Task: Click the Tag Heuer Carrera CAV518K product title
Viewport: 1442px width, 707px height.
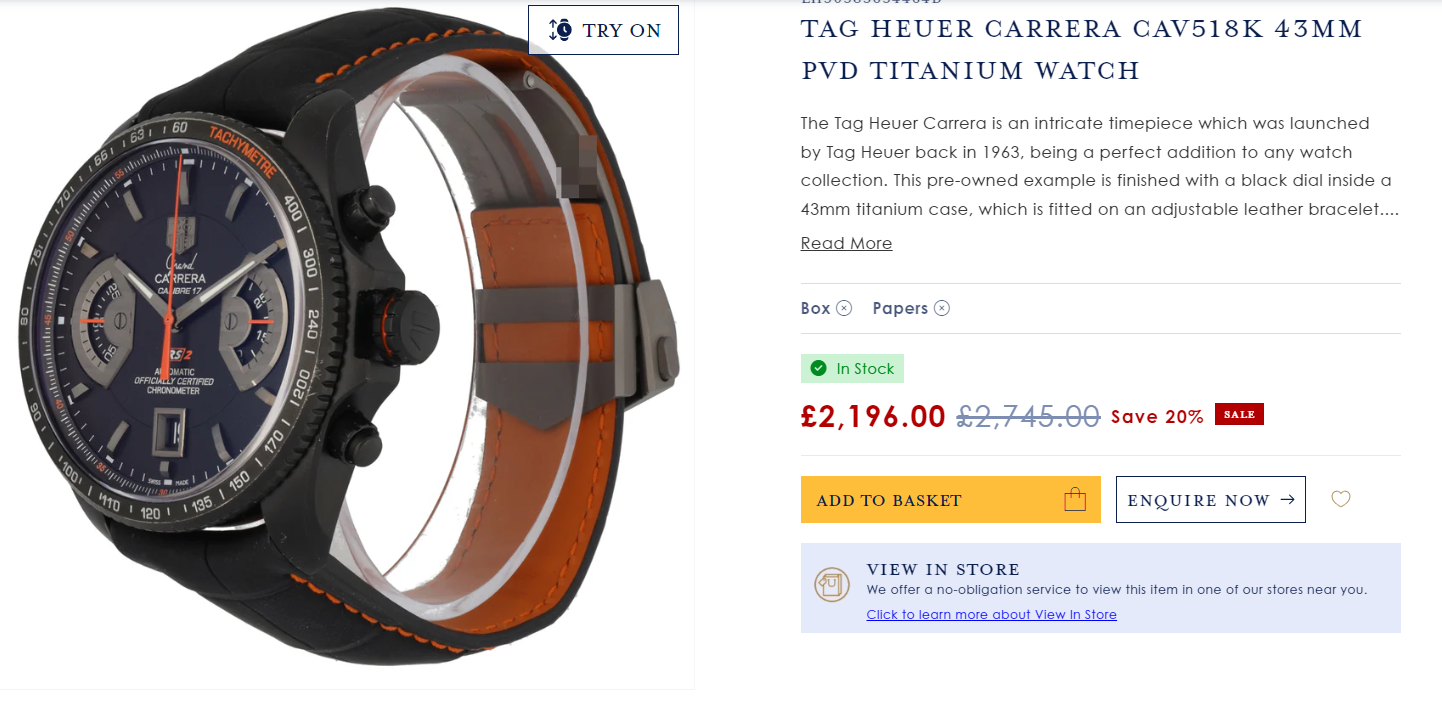Action: tap(1082, 50)
